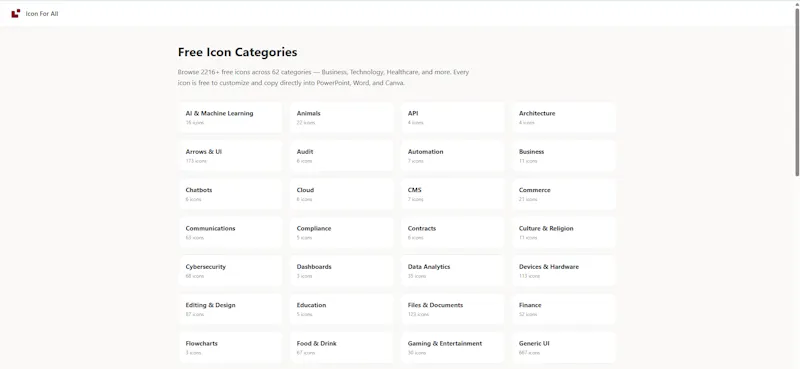
Task: Open the Devices & Hardware category
Action: (564, 270)
